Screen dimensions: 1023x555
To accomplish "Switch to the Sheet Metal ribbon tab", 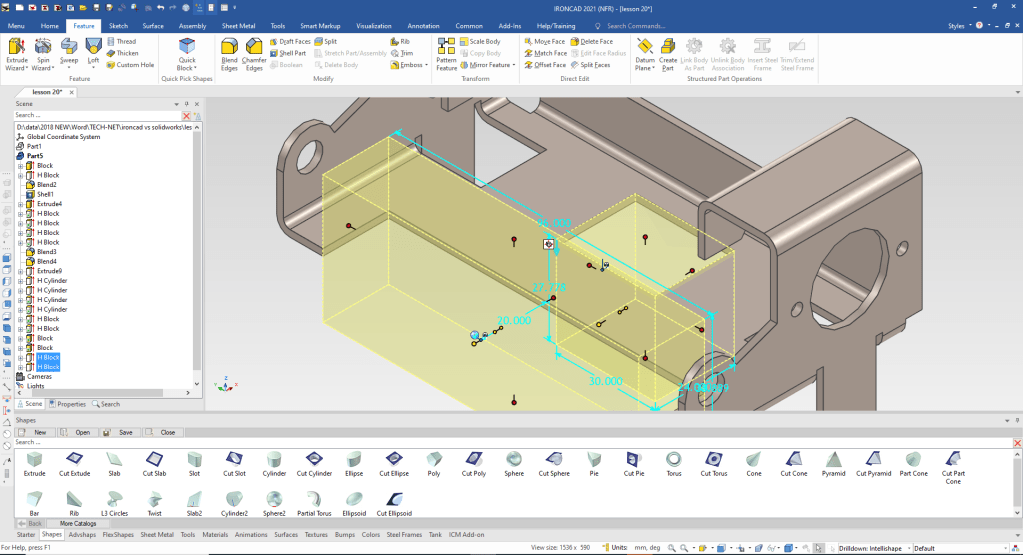I will coord(239,25).
